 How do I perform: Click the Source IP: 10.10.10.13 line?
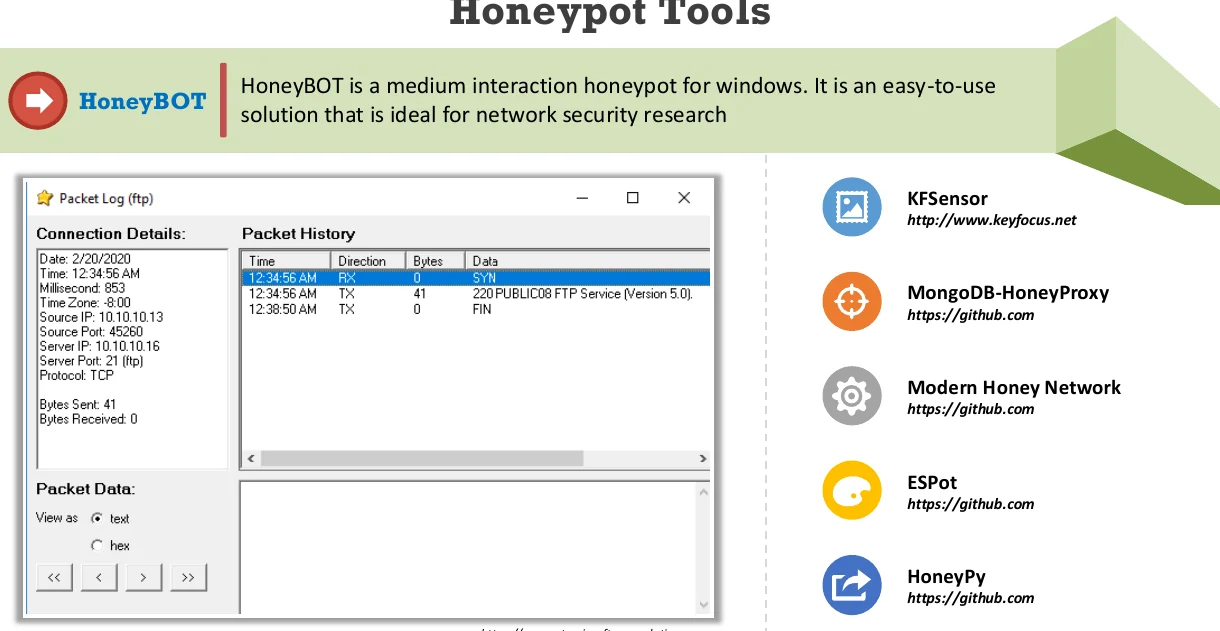click(101, 317)
